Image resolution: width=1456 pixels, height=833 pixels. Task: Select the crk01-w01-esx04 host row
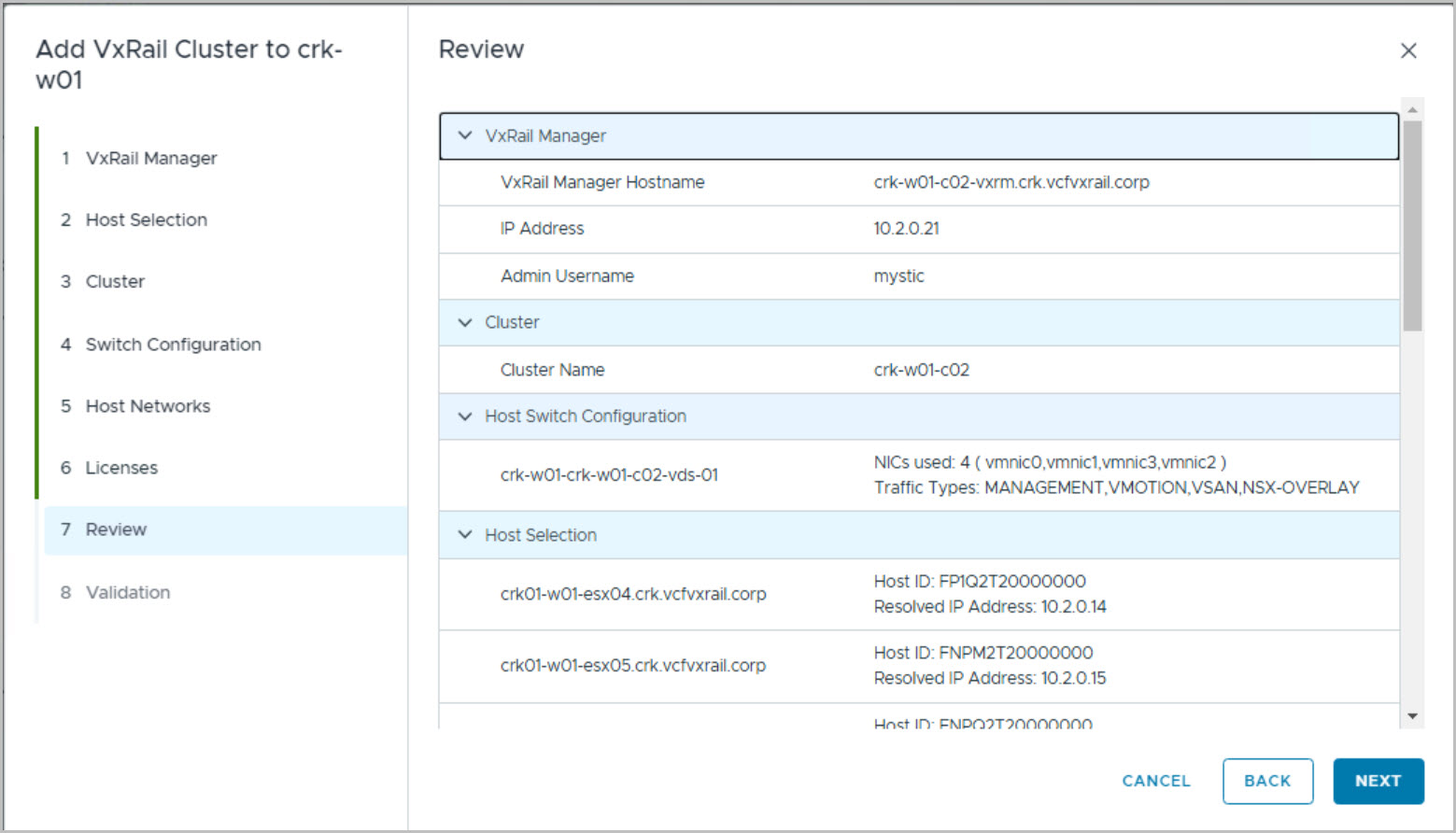633,595
